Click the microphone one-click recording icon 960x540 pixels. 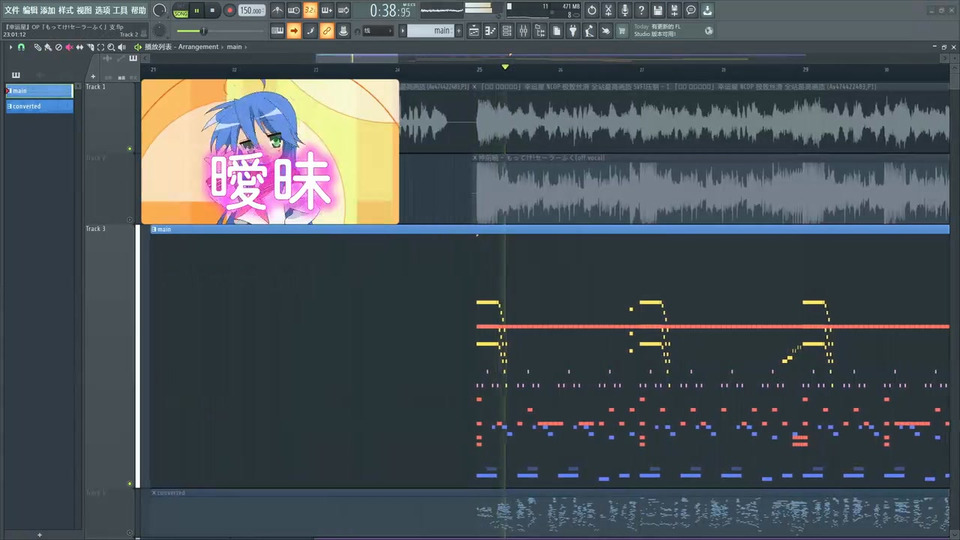(x=624, y=10)
